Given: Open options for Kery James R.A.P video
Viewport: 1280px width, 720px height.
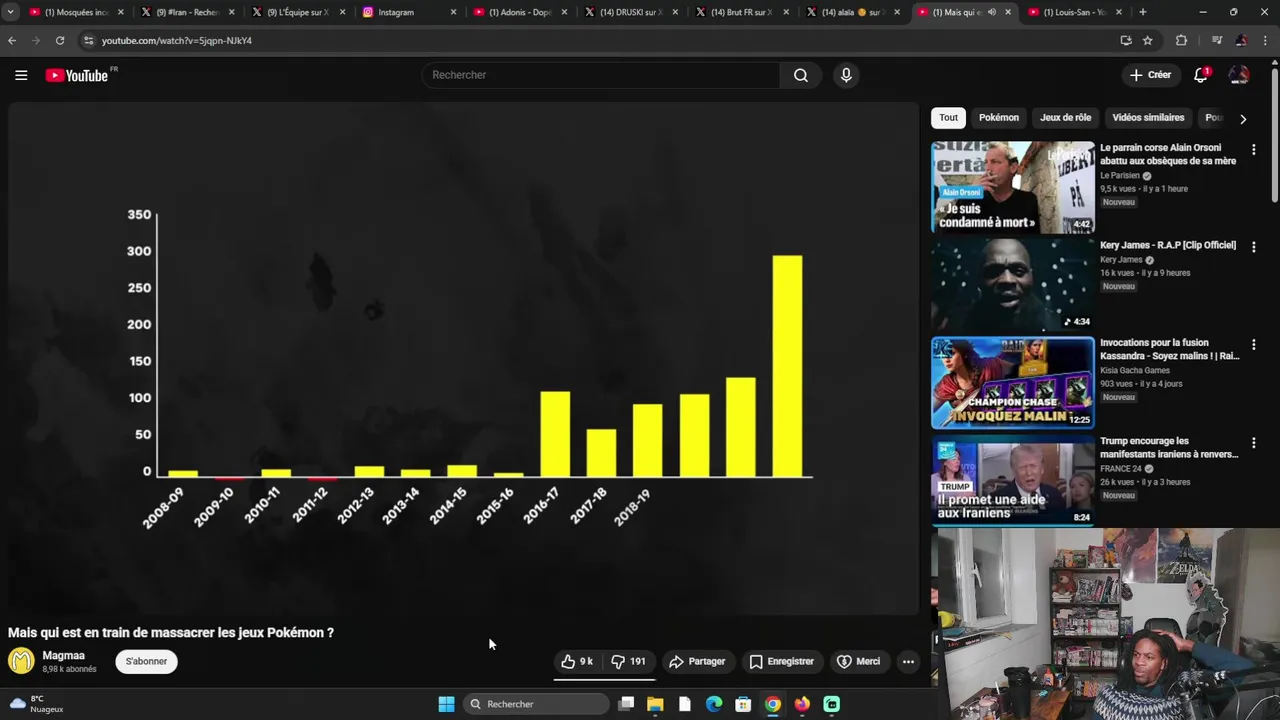Looking at the screenshot, I should (x=1253, y=247).
